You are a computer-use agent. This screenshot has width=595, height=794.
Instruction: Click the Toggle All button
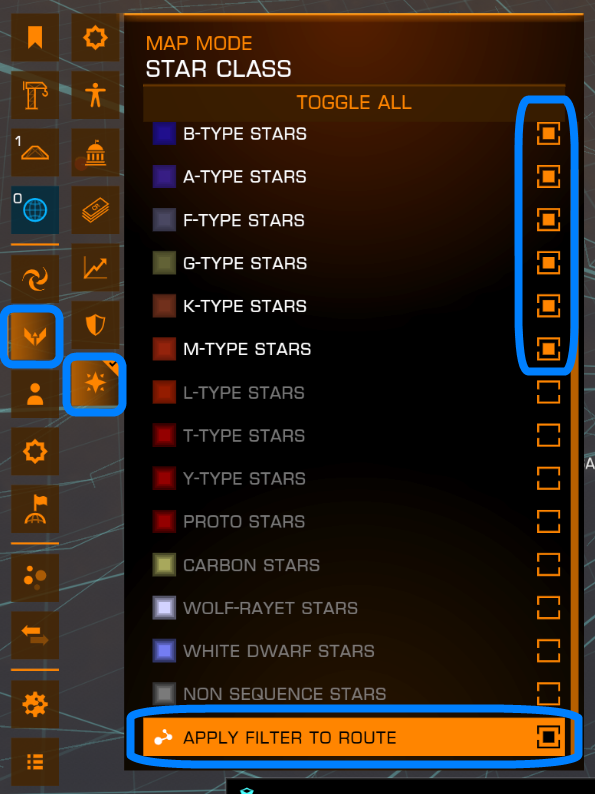(353, 102)
